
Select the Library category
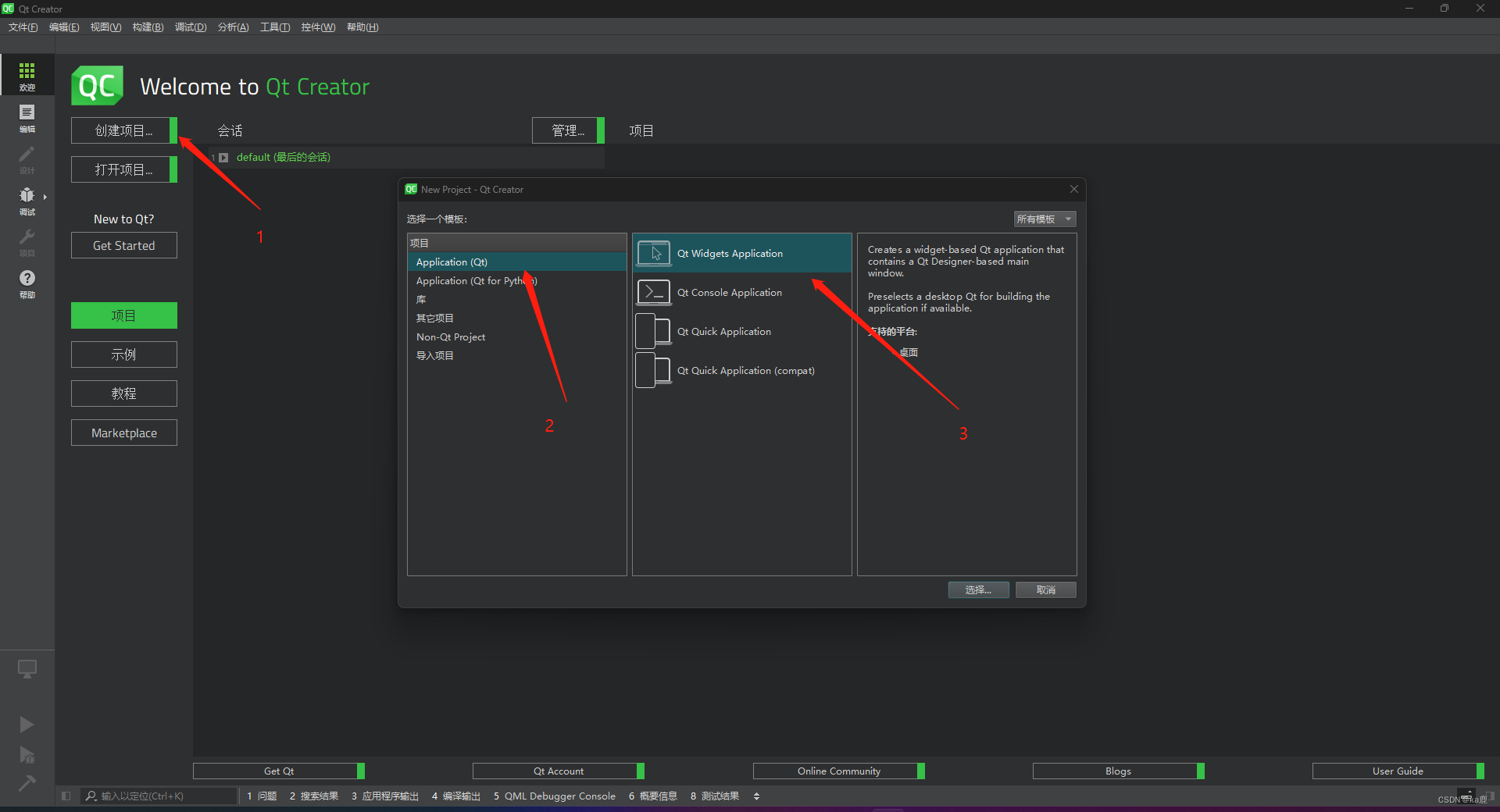(517, 299)
